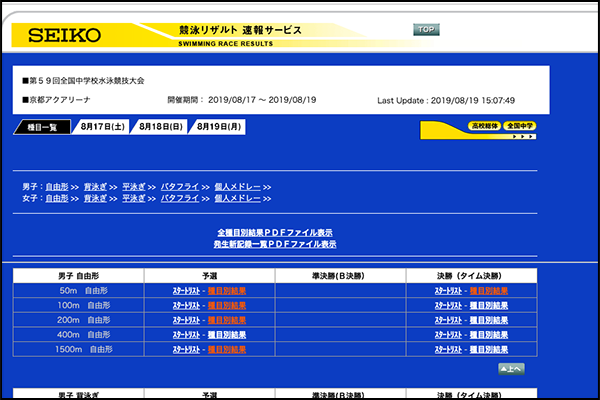View 100m 自由形 heats event results
This screenshot has height=400, width=600.
tap(227, 305)
